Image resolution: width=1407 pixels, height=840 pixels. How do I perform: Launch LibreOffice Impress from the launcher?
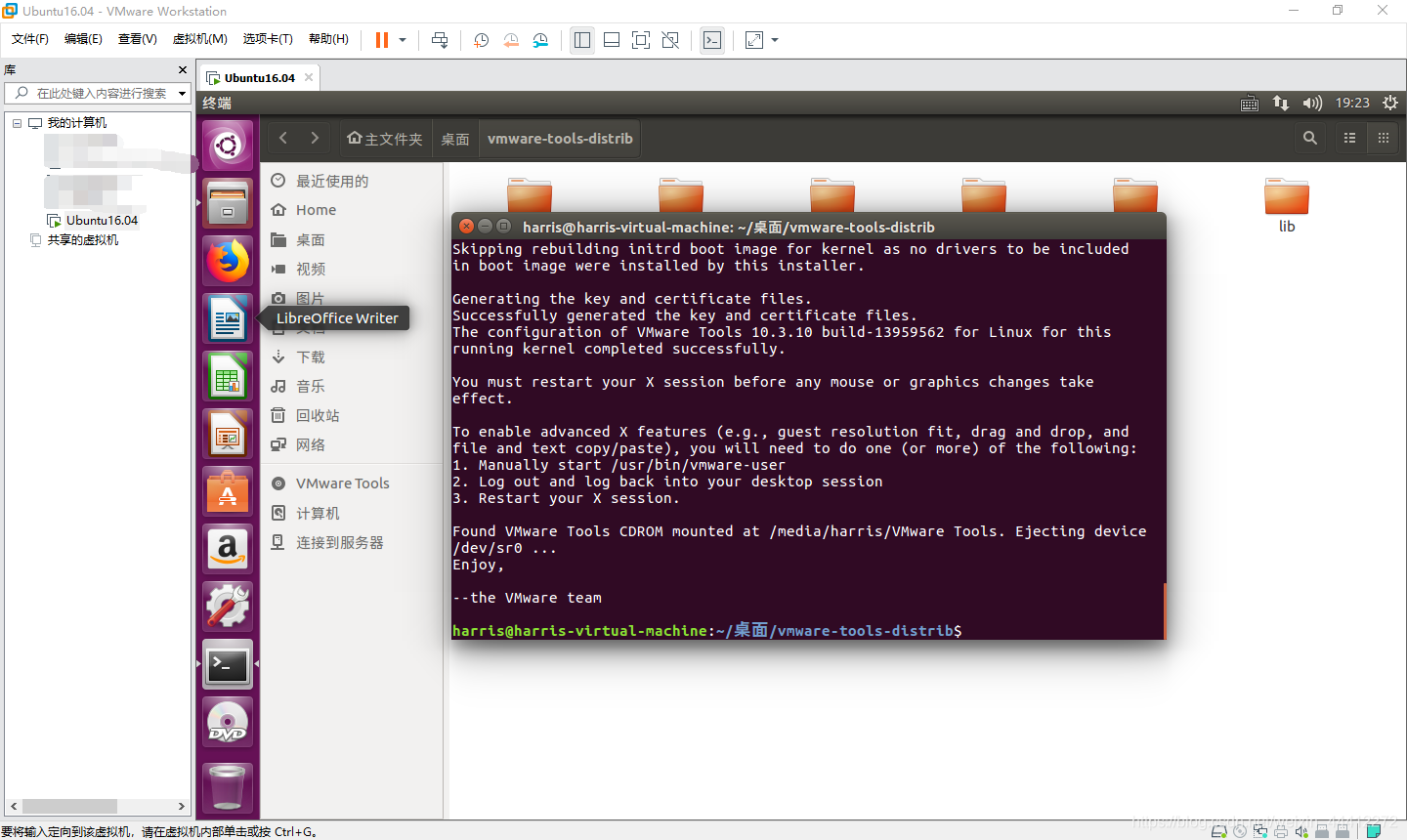(x=228, y=435)
